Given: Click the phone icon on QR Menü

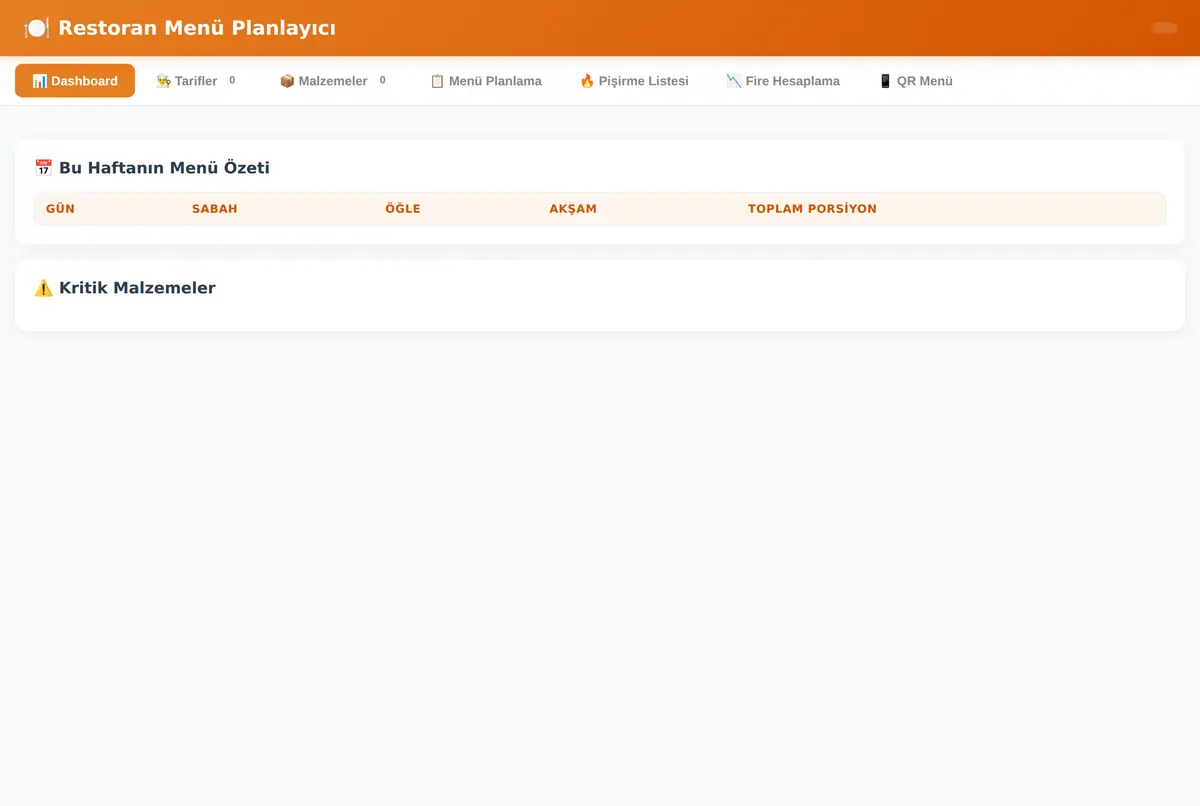Looking at the screenshot, I should point(885,81).
